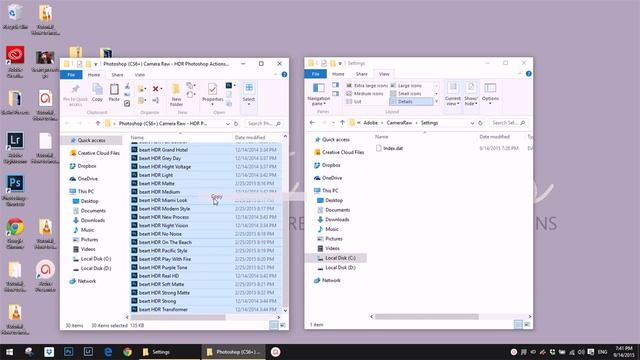Click Back arrow in Settings window
Image resolution: width=640 pixels, height=360 pixels.
click(312, 122)
